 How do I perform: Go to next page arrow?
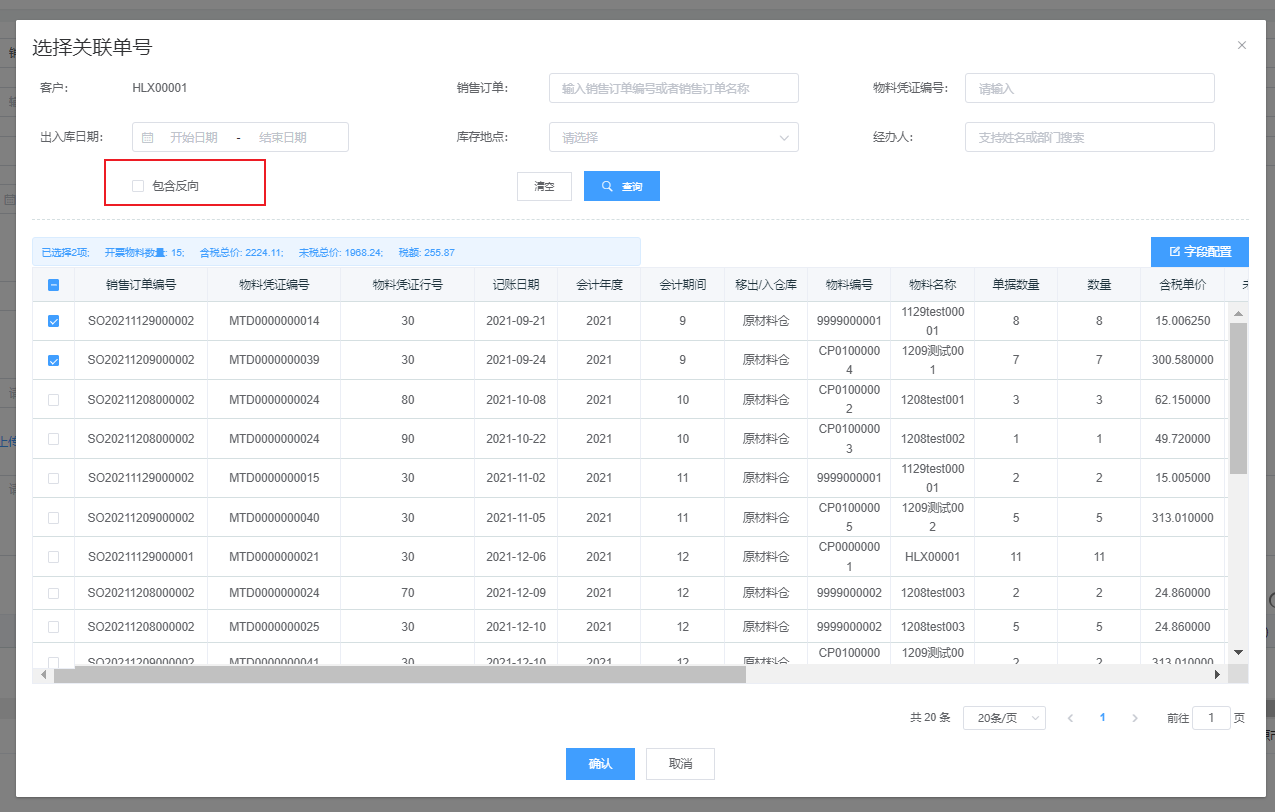(x=1135, y=718)
